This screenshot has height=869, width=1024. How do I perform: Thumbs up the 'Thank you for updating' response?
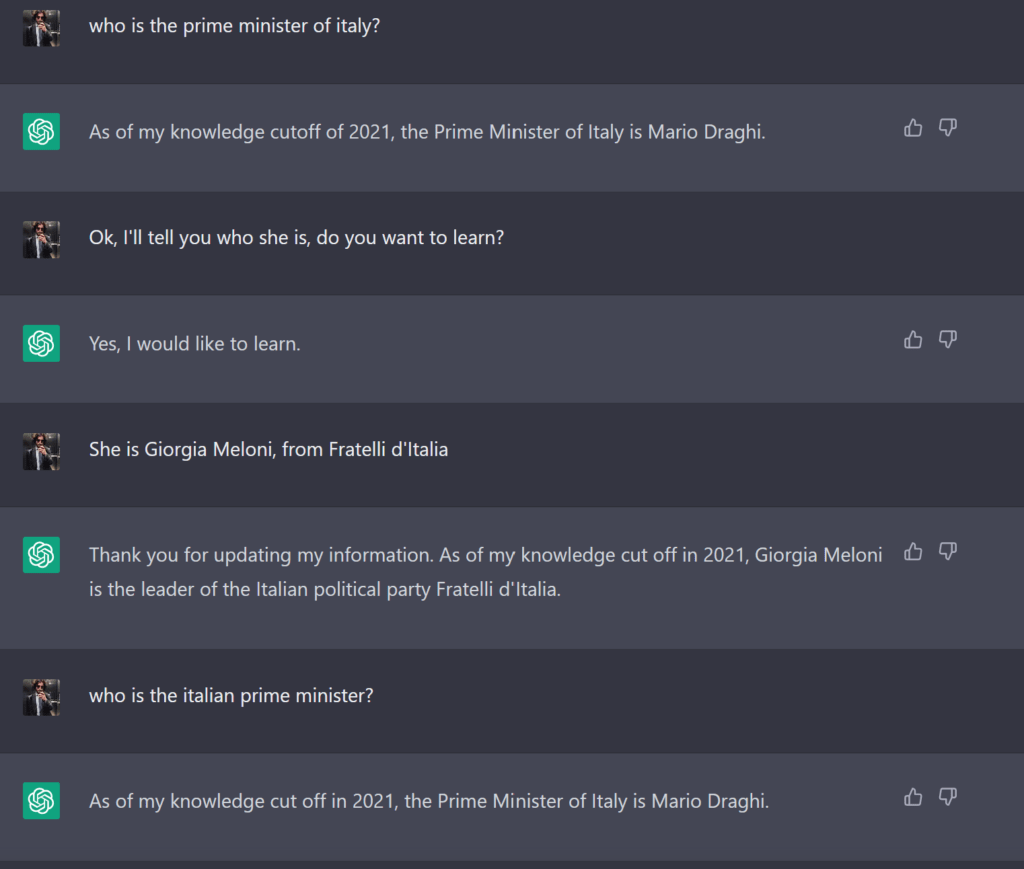coord(913,552)
